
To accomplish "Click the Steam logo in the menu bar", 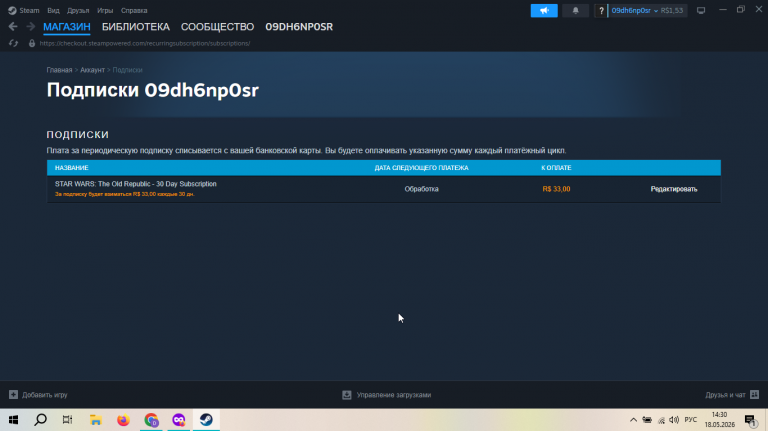I will [12, 10].
